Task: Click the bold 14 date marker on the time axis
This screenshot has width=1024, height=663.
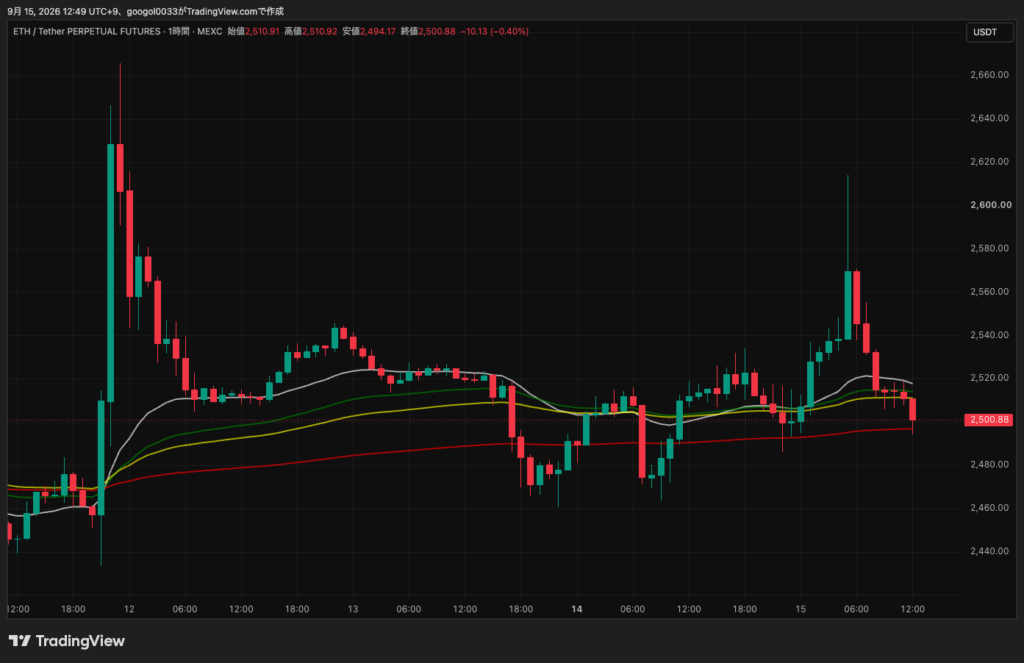Action: click(577, 609)
